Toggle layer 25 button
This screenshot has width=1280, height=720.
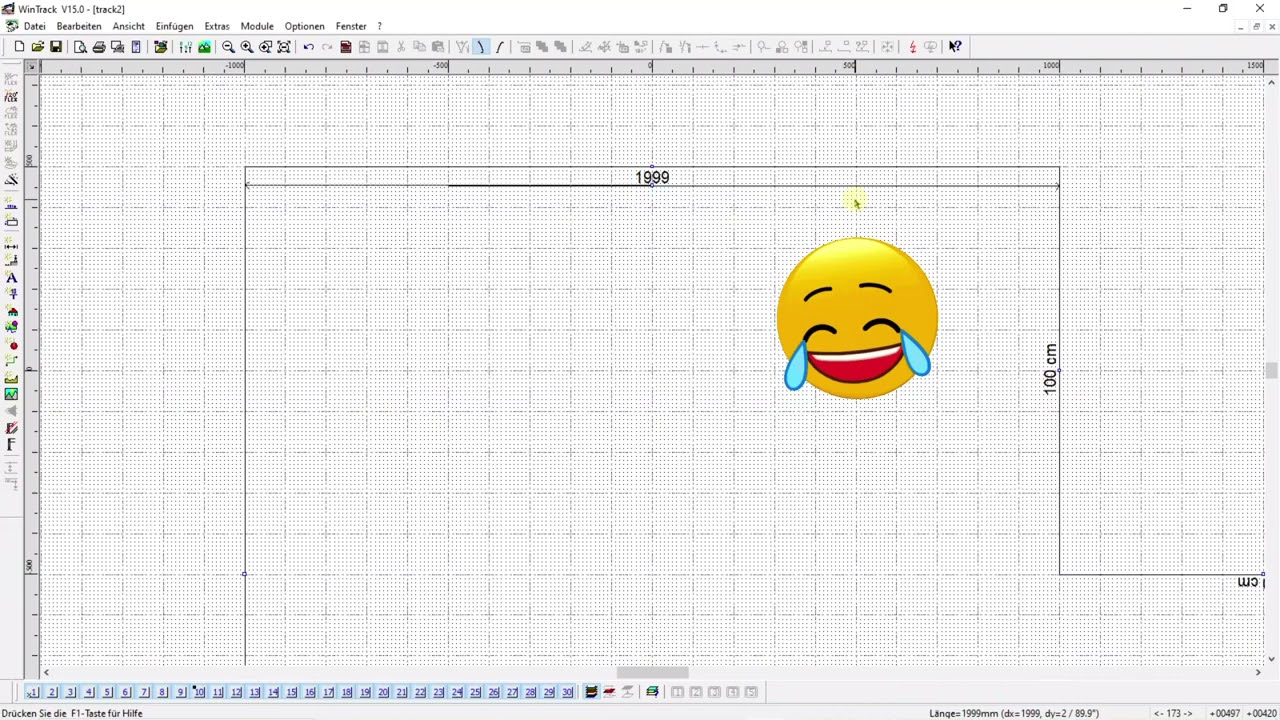(x=475, y=692)
